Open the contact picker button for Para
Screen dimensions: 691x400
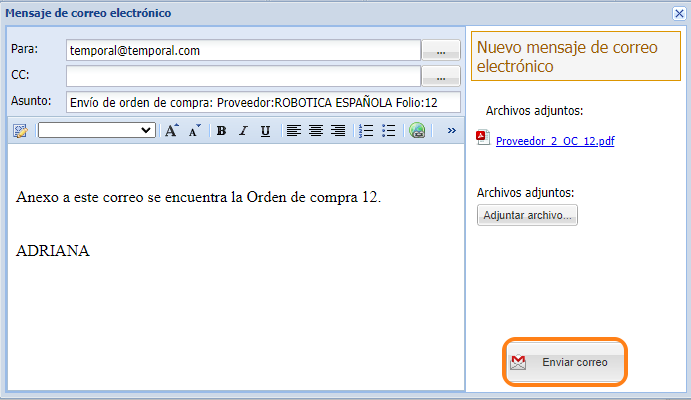pos(441,50)
